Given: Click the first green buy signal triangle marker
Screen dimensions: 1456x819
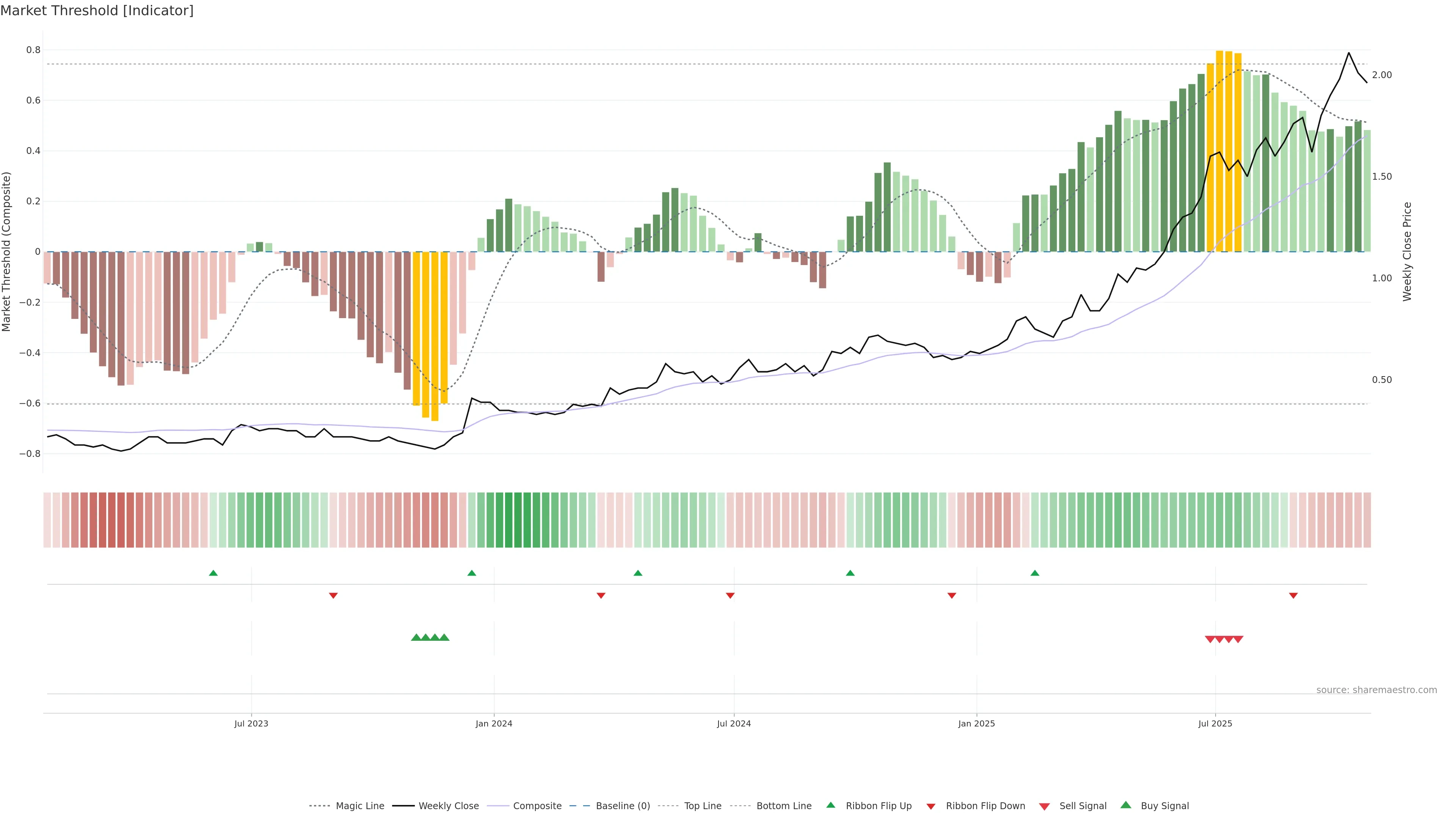Looking at the screenshot, I should click(x=417, y=637).
